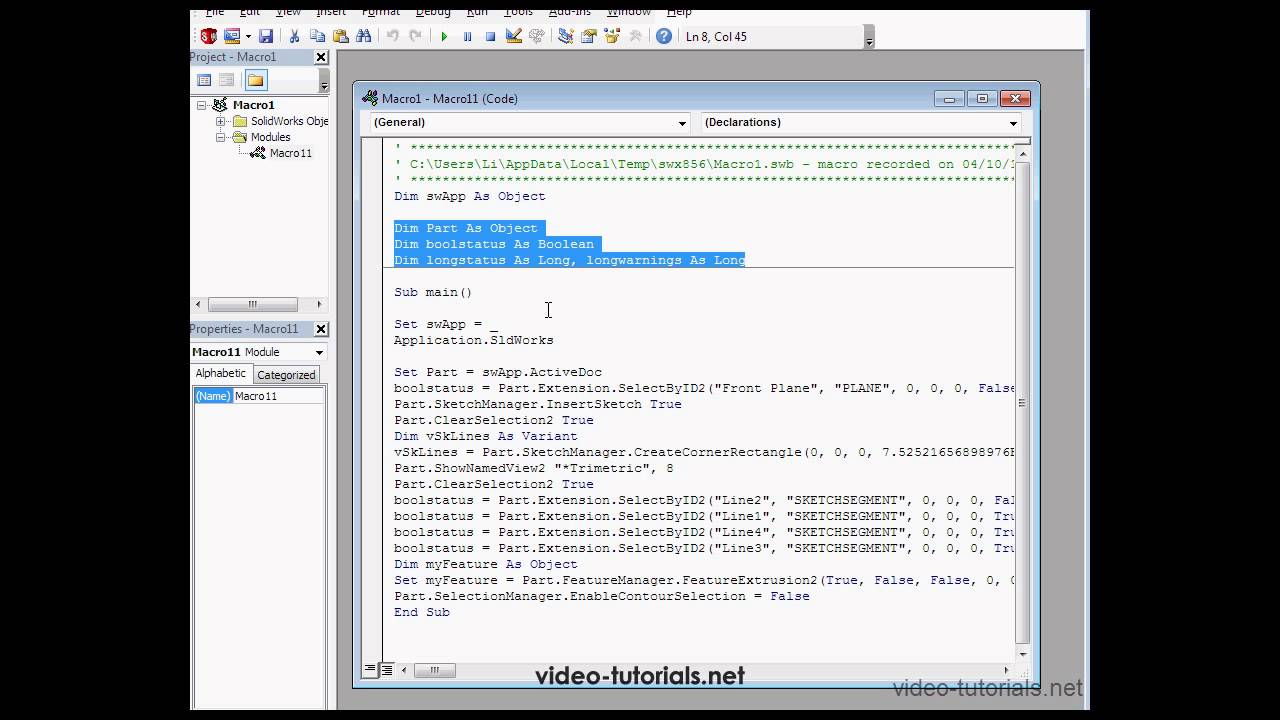Close the Project - Macro1 panel

(x=321, y=57)
